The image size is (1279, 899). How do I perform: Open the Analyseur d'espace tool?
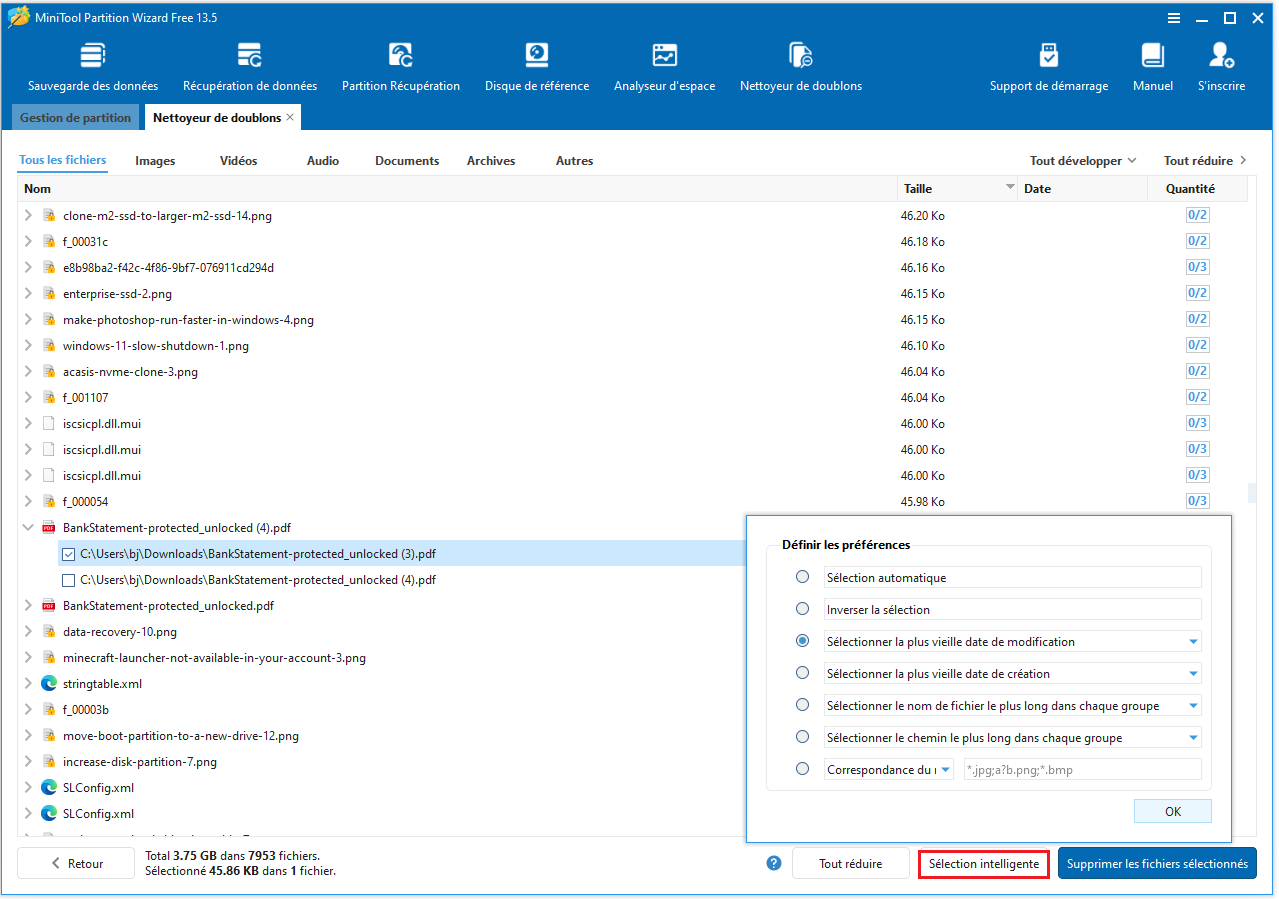[x=664, y=65]
